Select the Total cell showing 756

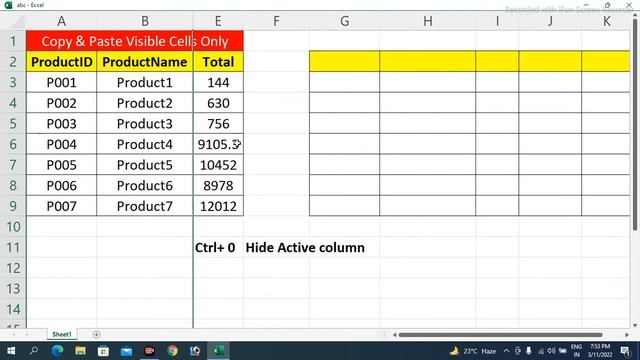[218, 124]
